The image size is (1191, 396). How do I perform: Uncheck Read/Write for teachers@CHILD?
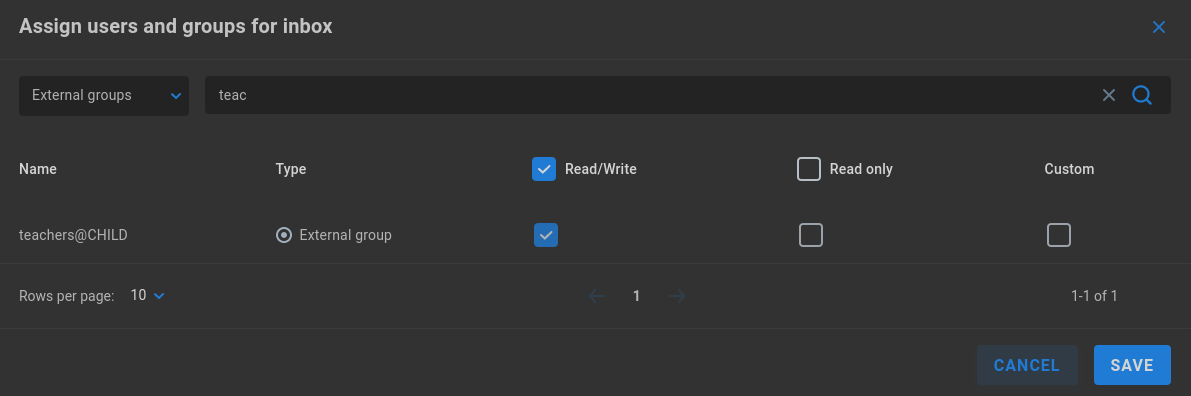pos(546,235)
